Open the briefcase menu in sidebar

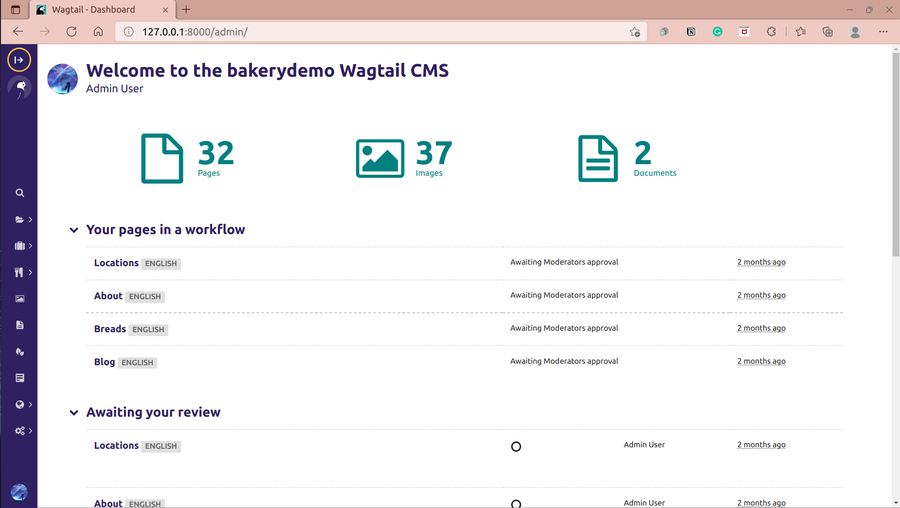20,246
